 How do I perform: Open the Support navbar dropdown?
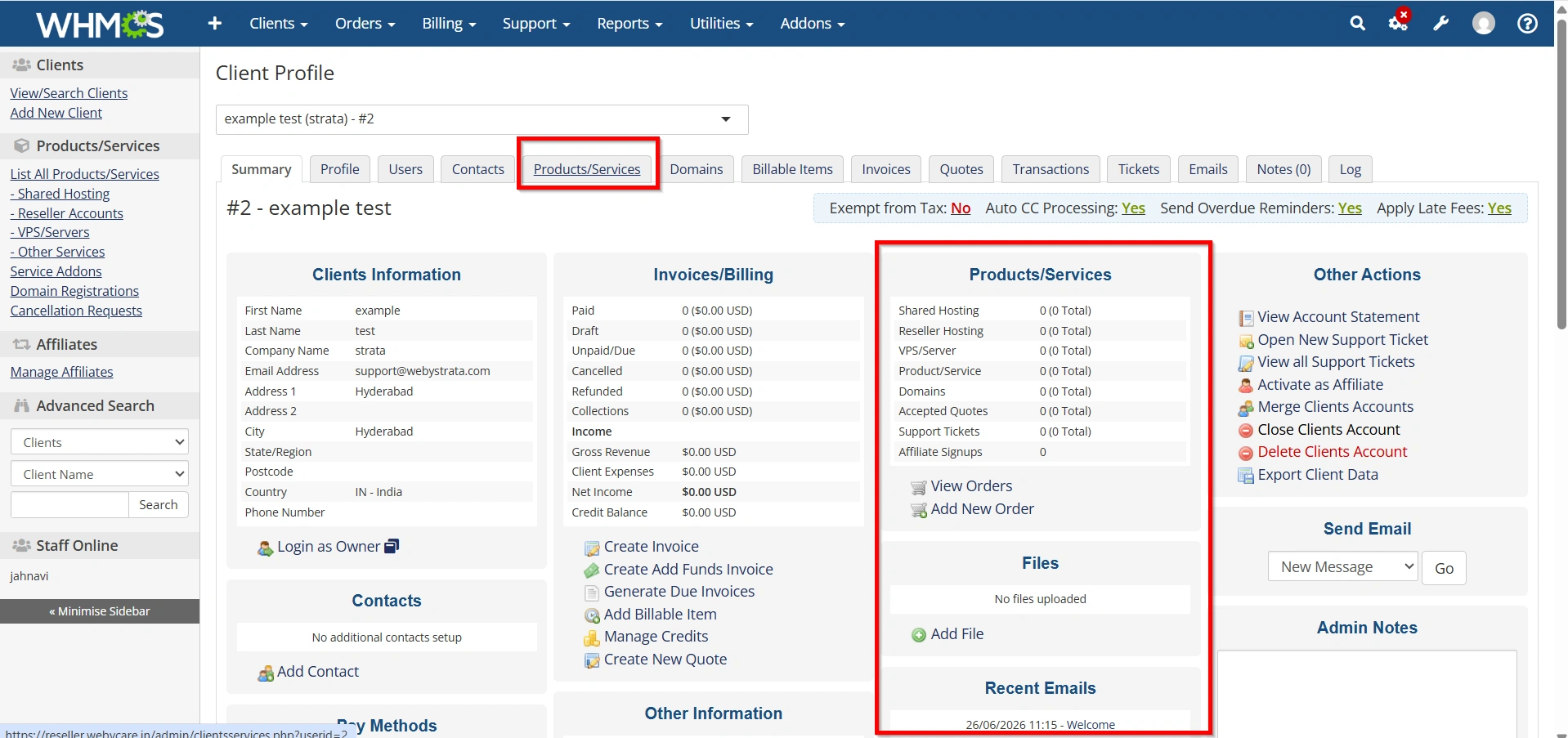point(535,24)
